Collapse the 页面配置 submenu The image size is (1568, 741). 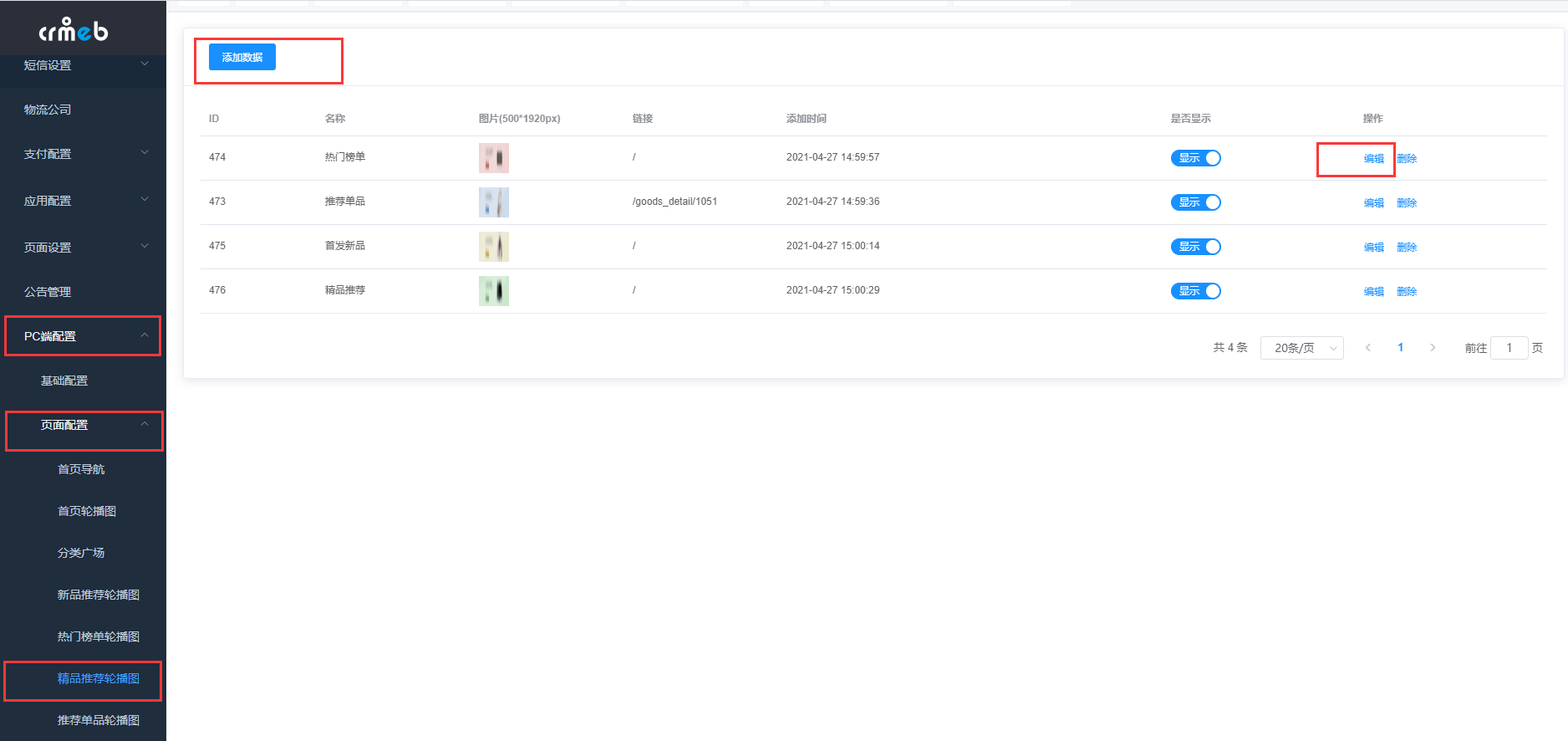83,425
